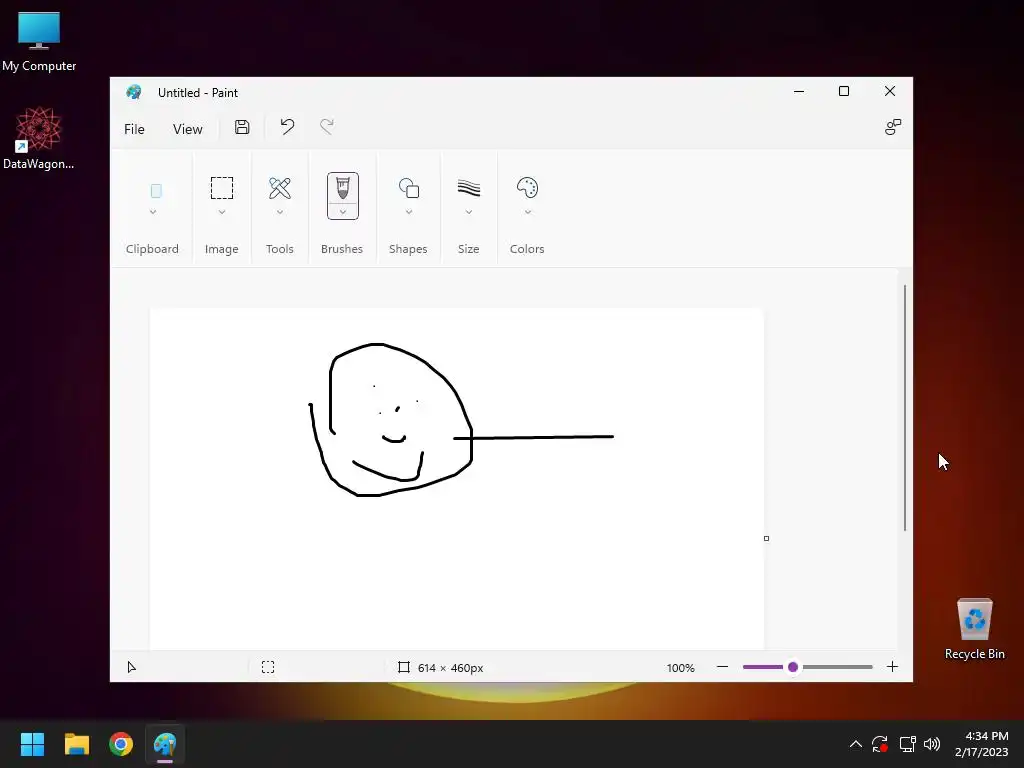Open the Recycle Bin desktop icon

974,629
